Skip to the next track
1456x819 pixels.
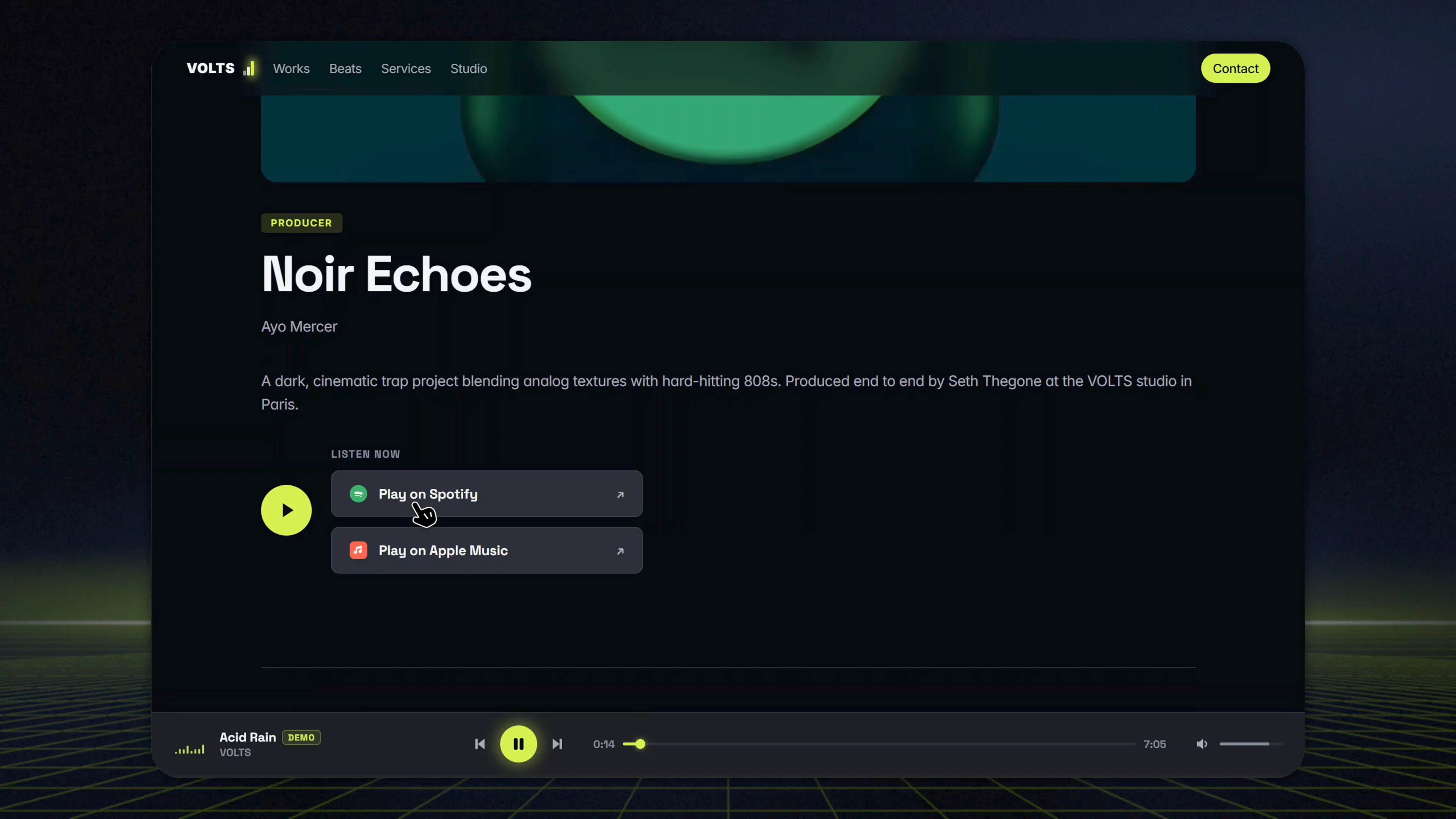point(557,744)
